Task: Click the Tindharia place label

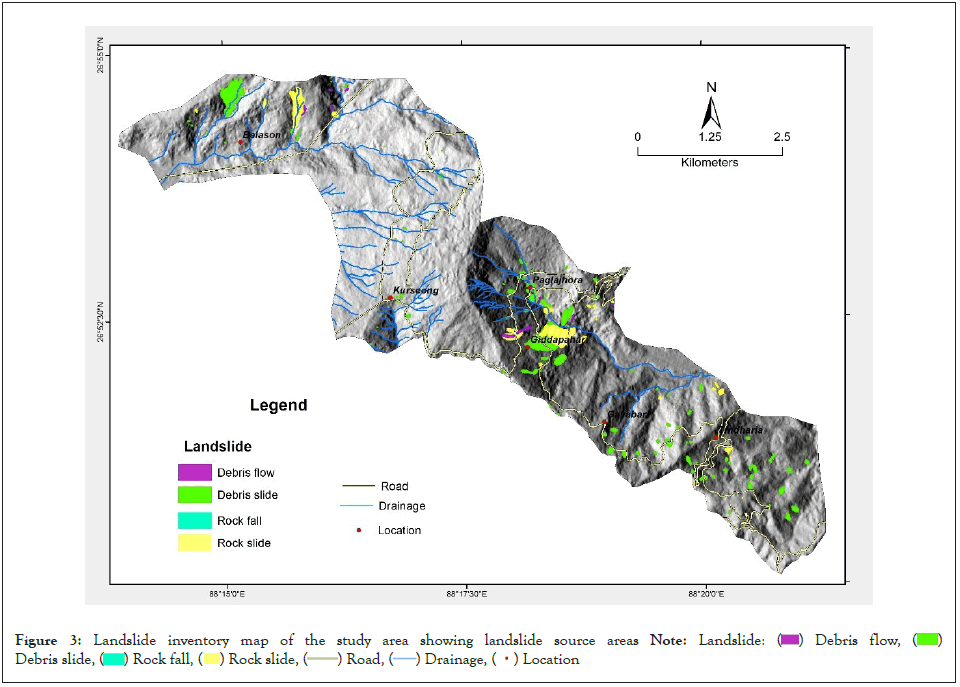Action: 743,430
